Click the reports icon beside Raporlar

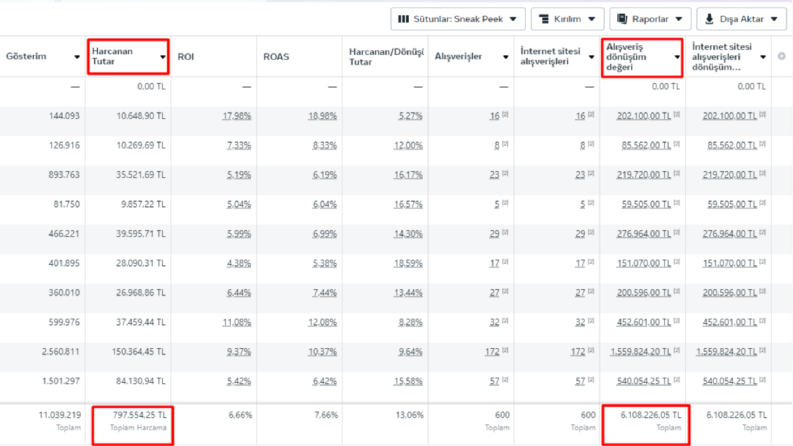tap(622, 19)
